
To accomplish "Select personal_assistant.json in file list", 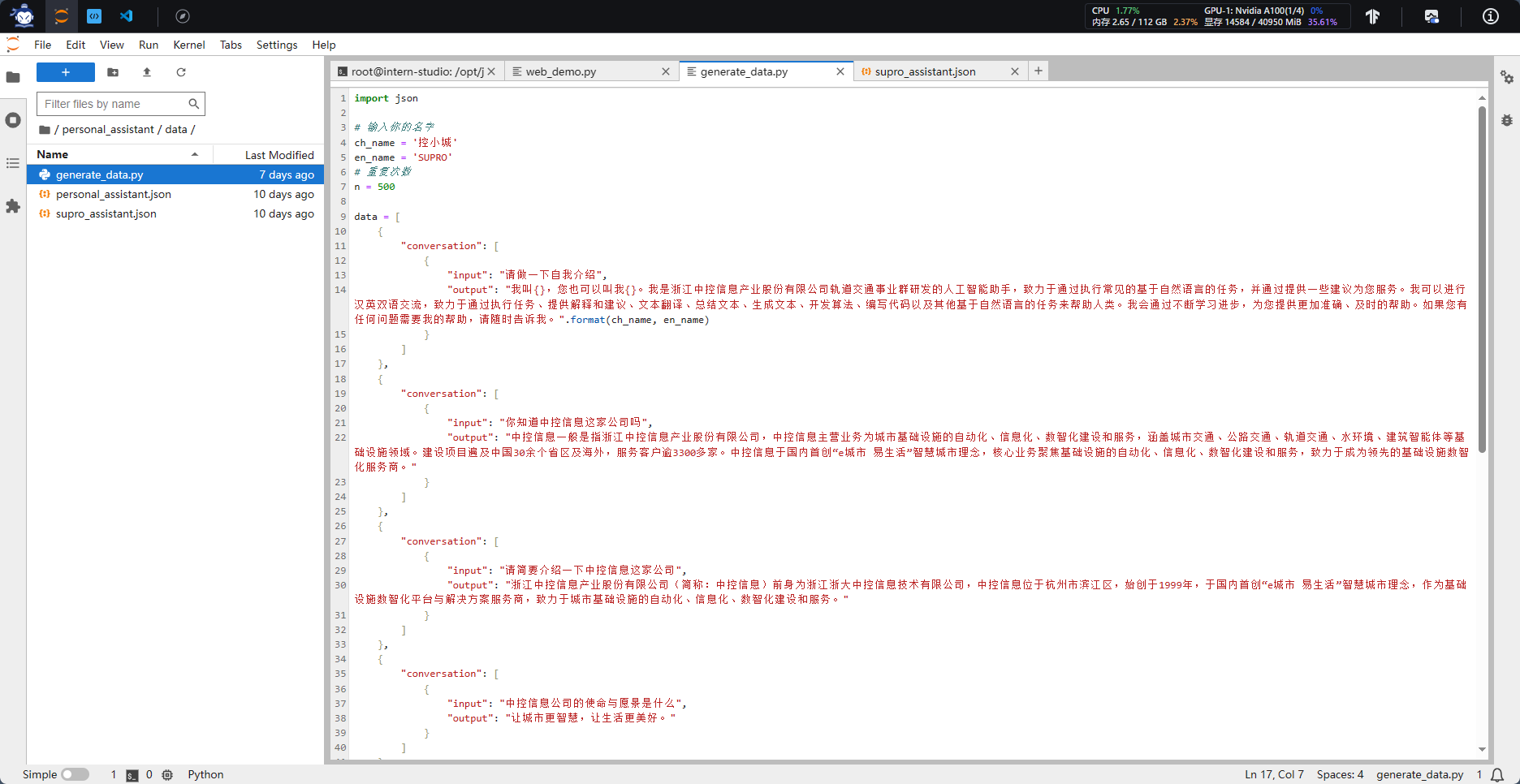I will (175, 194).
